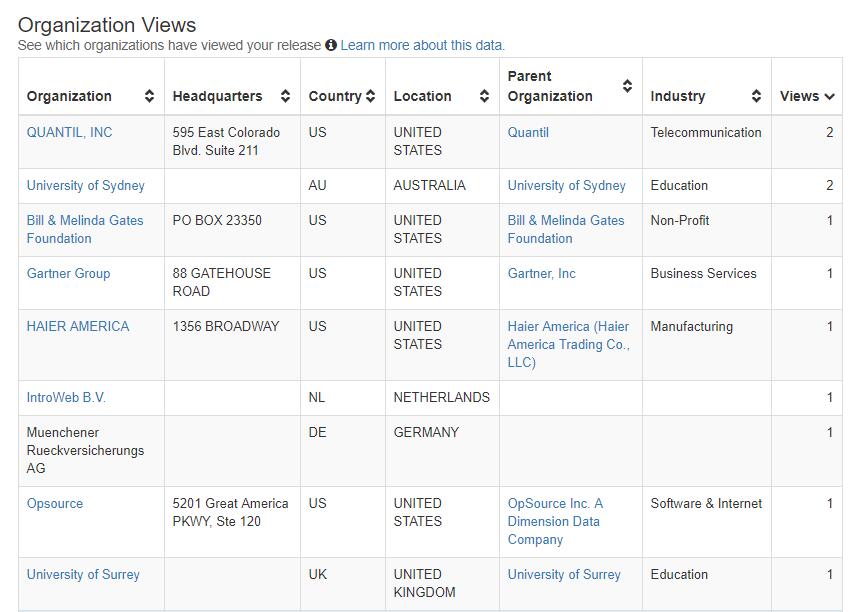Open Haier America Trading Co., LLC parent link
Screen dimensions: 863x612
point(569,345)
